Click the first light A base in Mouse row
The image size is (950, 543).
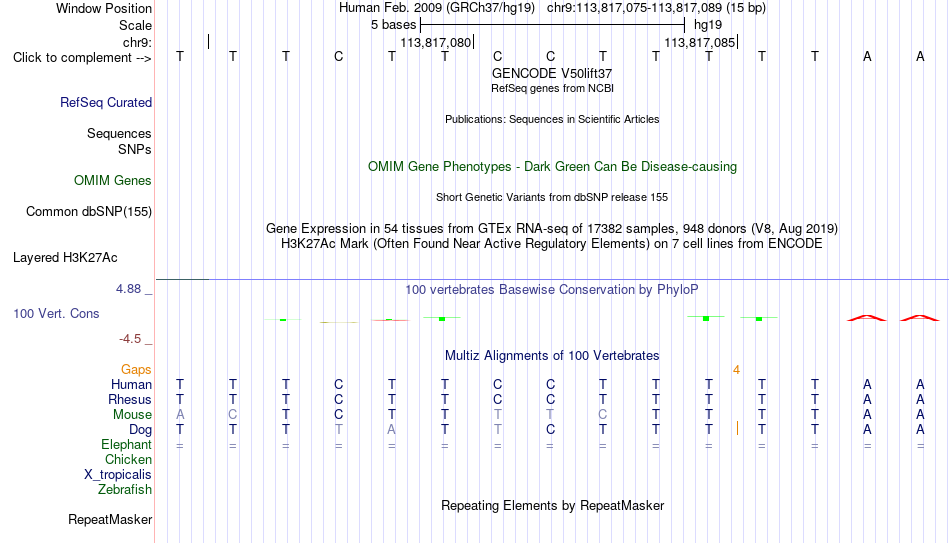(x=180, y=415)
